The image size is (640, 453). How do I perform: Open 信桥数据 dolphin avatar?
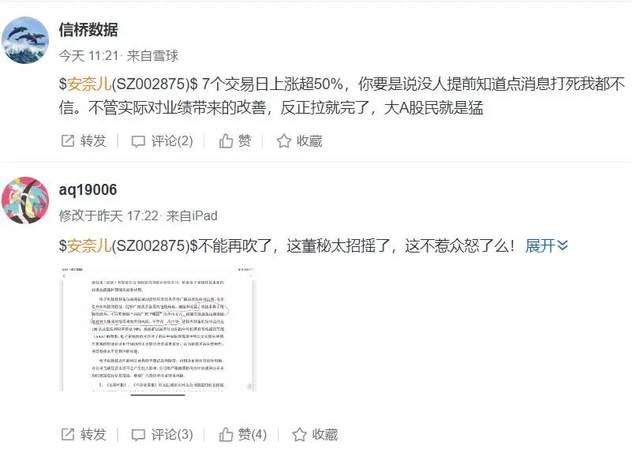pyautogui.click(x=25, y=40)
